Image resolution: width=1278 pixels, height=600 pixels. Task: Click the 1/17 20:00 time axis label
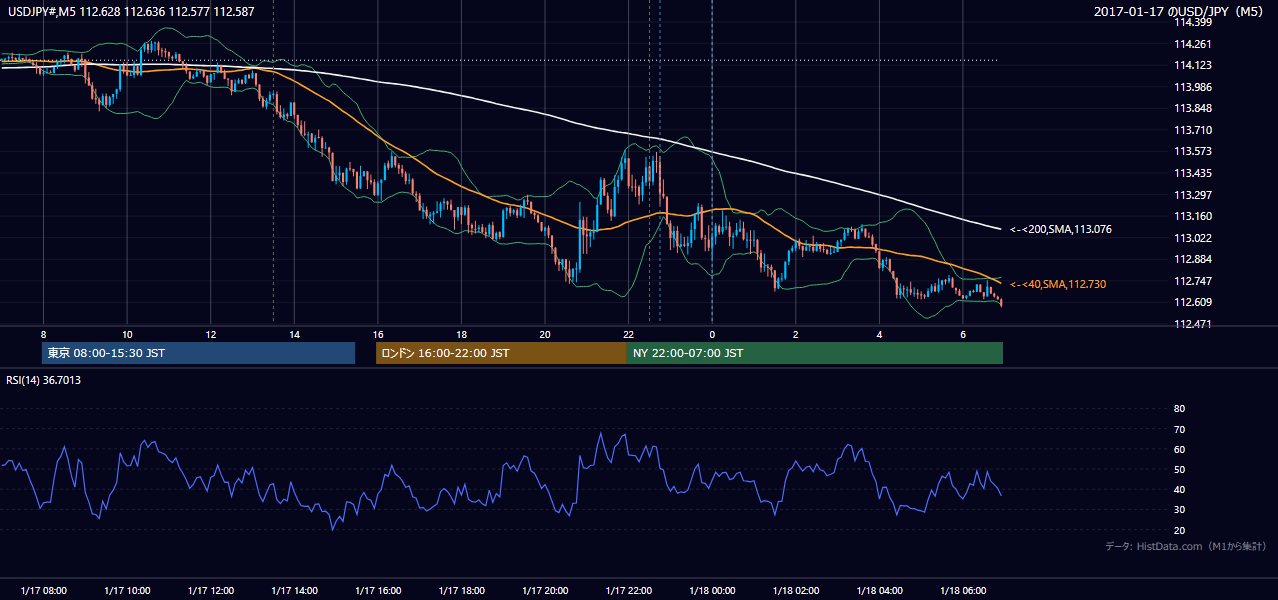[x=544, y=590]
